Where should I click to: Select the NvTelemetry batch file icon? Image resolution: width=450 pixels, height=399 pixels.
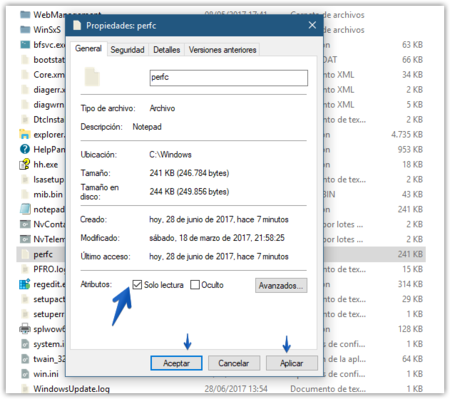click(x=25, y=239)
